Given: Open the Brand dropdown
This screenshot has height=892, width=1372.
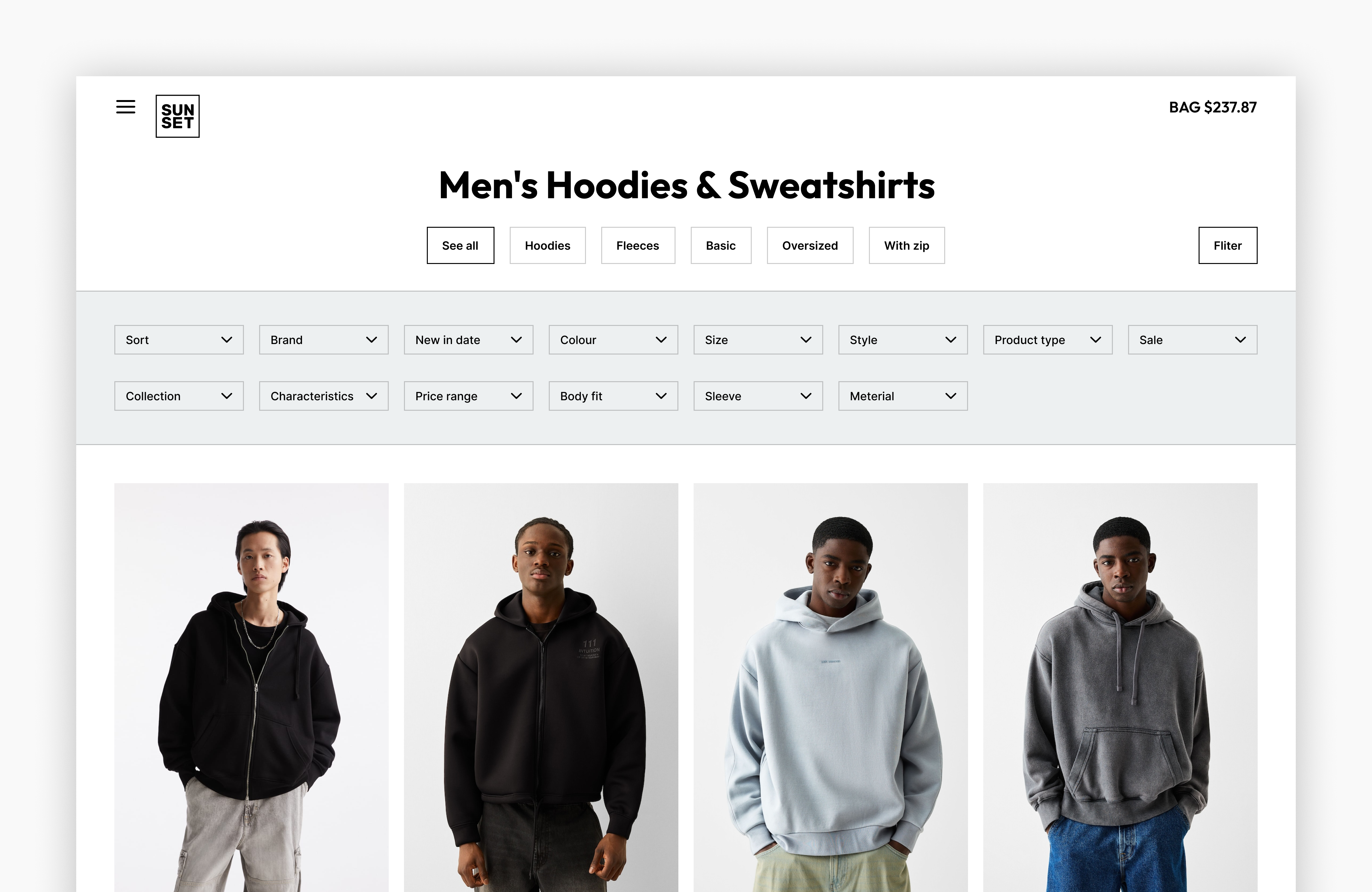Looking at the screenshot, I should [323, 340].
